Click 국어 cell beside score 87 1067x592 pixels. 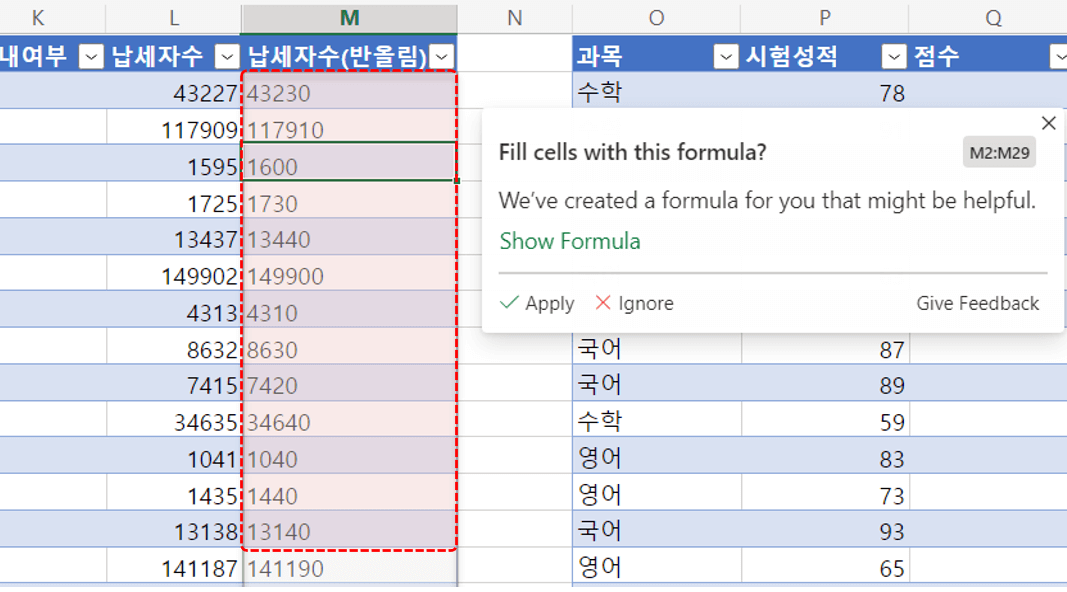tap(657, 348)
